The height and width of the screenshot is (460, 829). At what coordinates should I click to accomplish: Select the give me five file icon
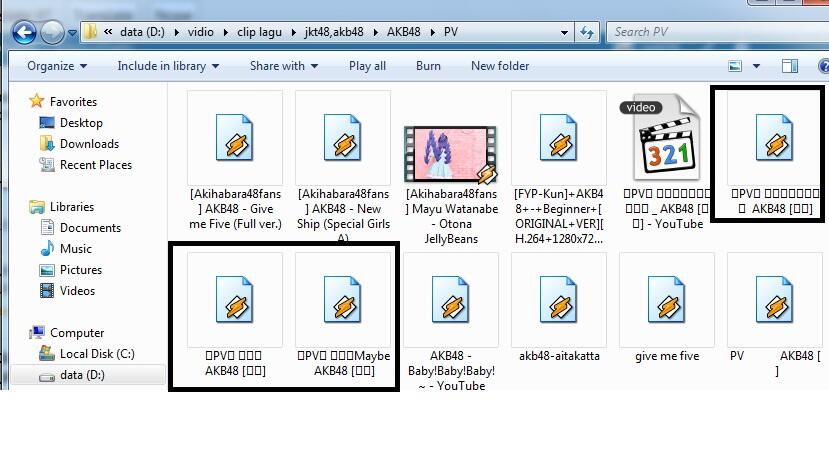(x=666, y=300)
